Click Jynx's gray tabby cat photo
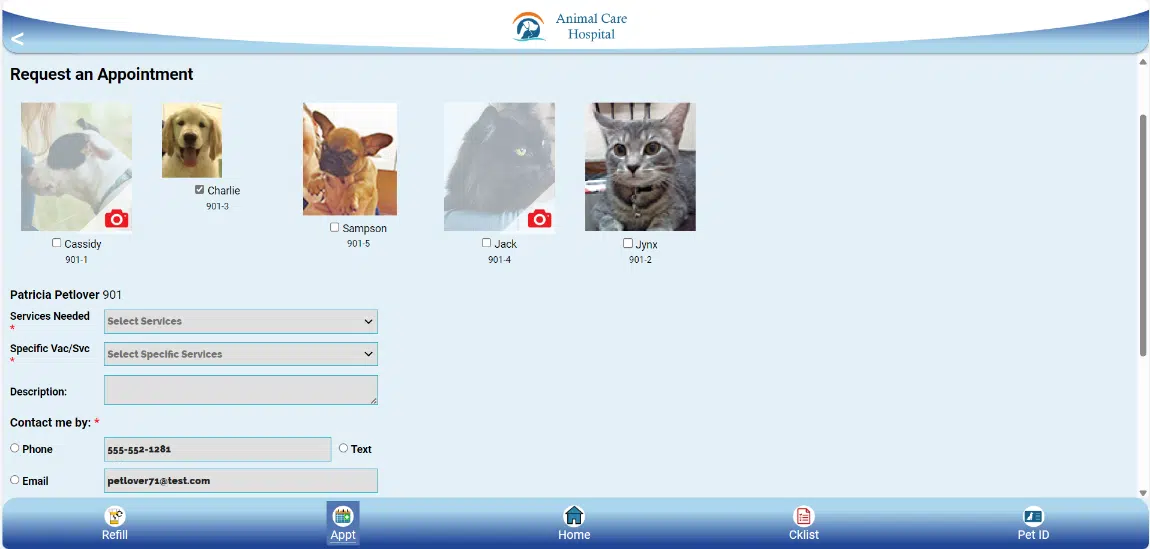The height and width of the screenshot is (549, 1150). [x=640, y=167]
